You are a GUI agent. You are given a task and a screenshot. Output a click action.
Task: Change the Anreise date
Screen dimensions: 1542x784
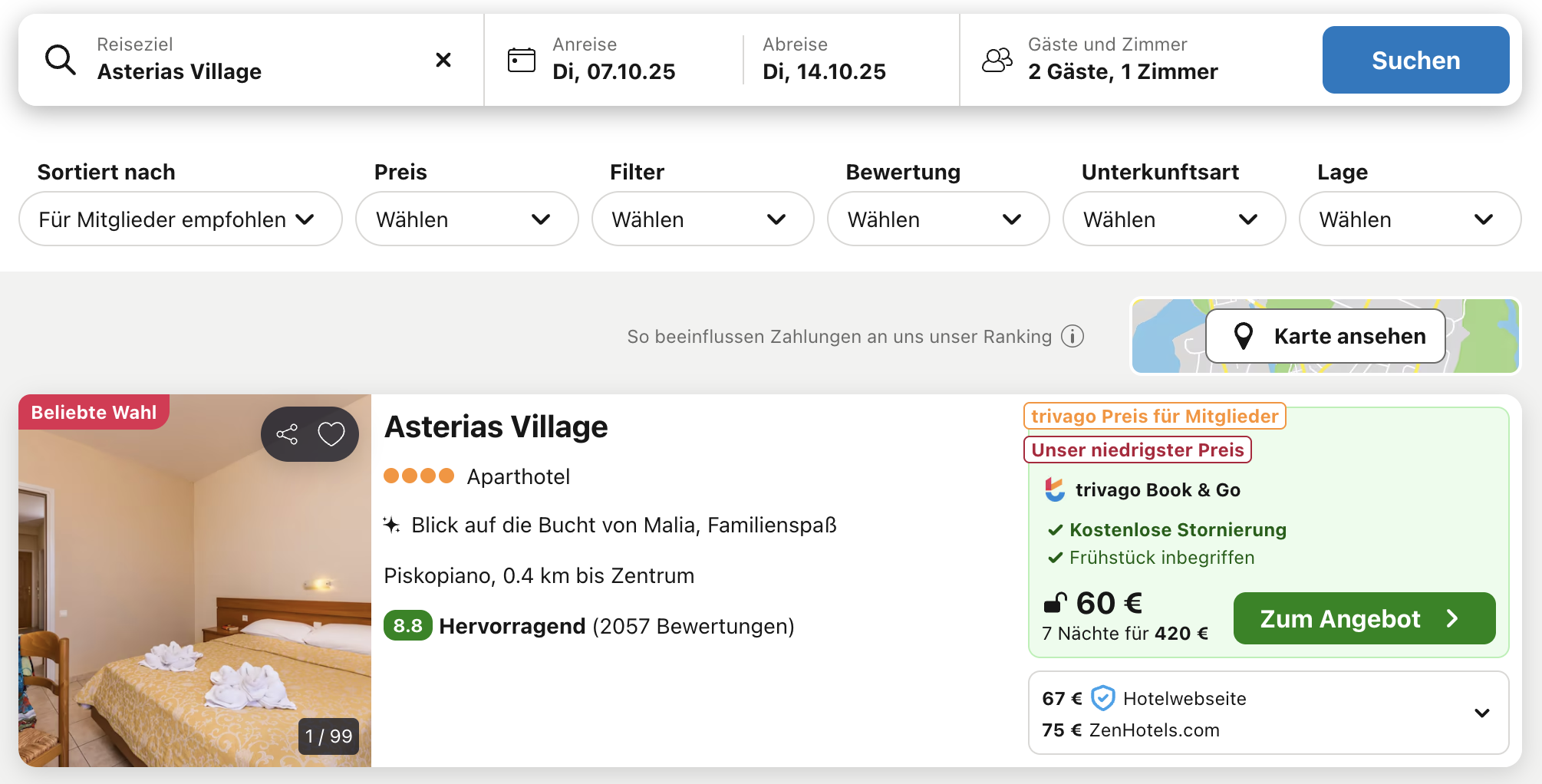pos(614,60)
